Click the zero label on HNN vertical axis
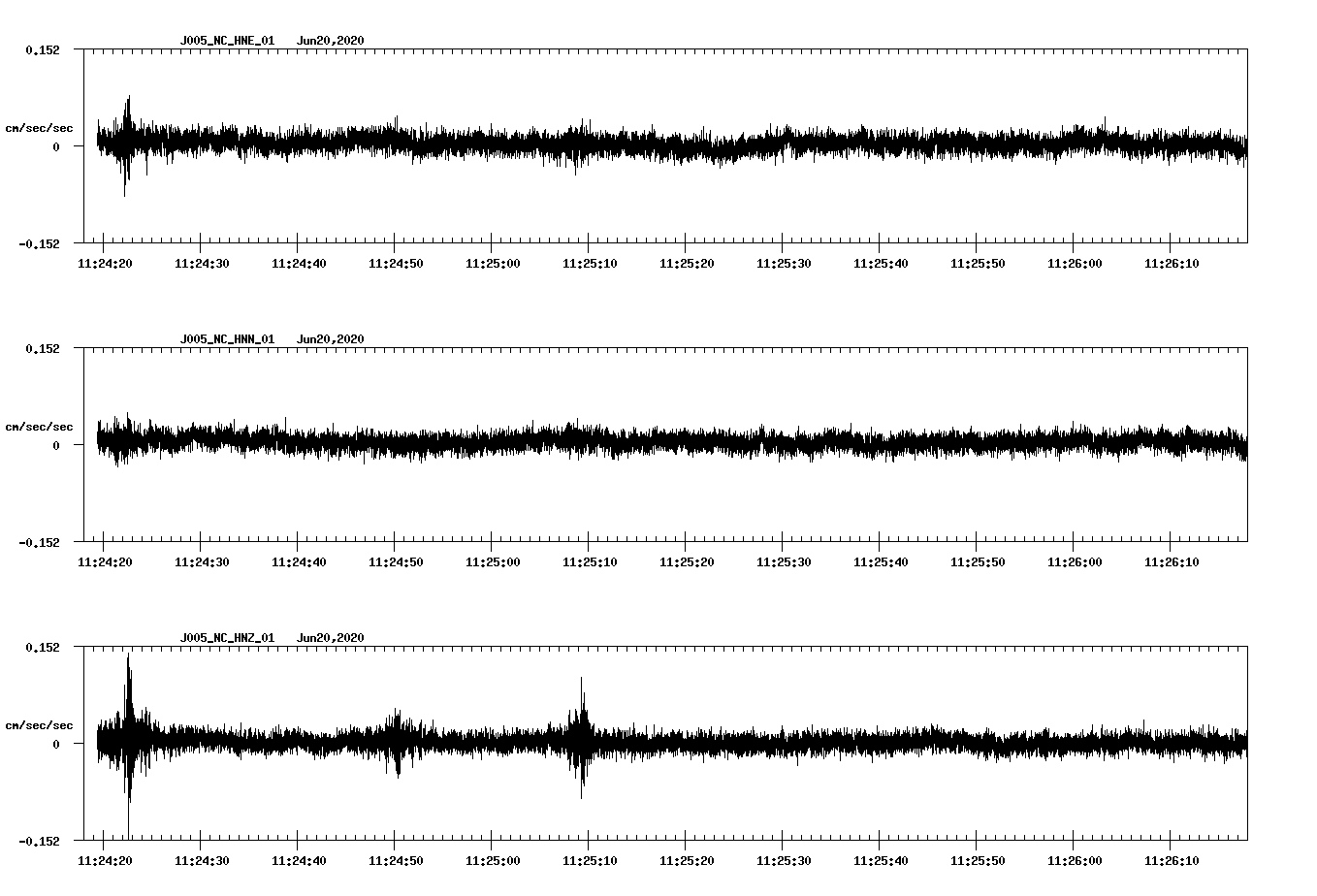Image resolution: width=1317 pixels, height=896 pixels. pyautogui.click(x=56, y=445)
